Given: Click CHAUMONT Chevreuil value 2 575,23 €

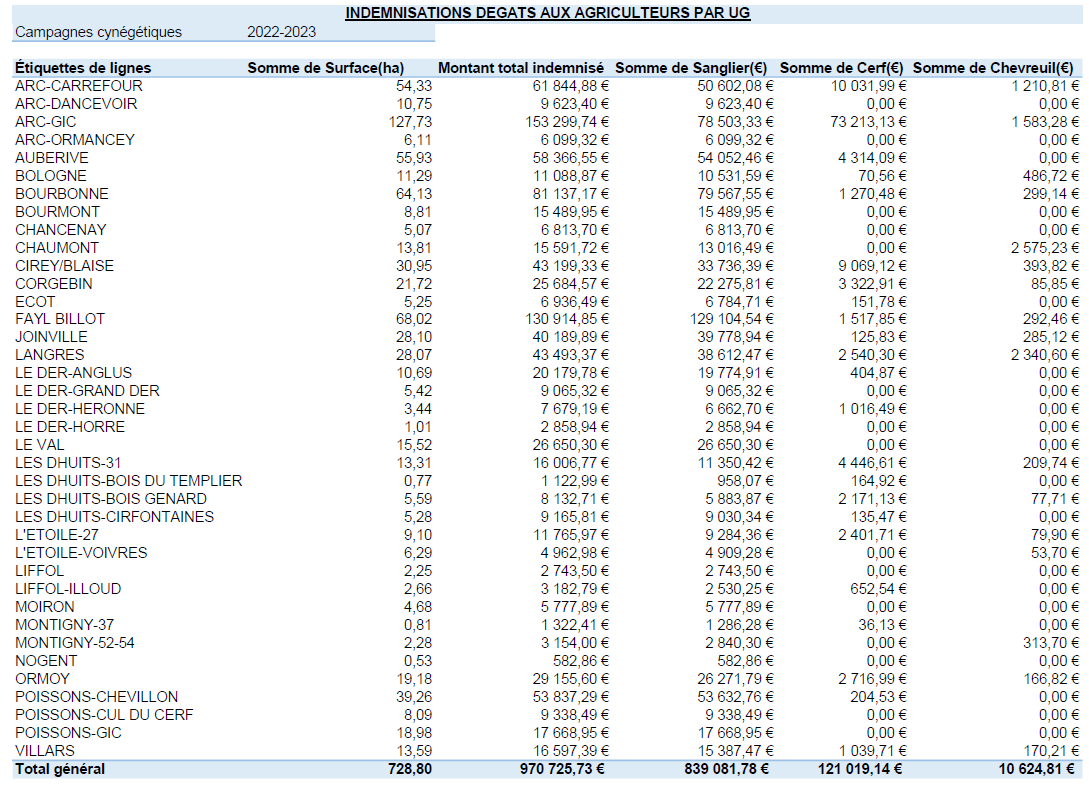Looking at the screenshot, I should (x=1045, y=249).
